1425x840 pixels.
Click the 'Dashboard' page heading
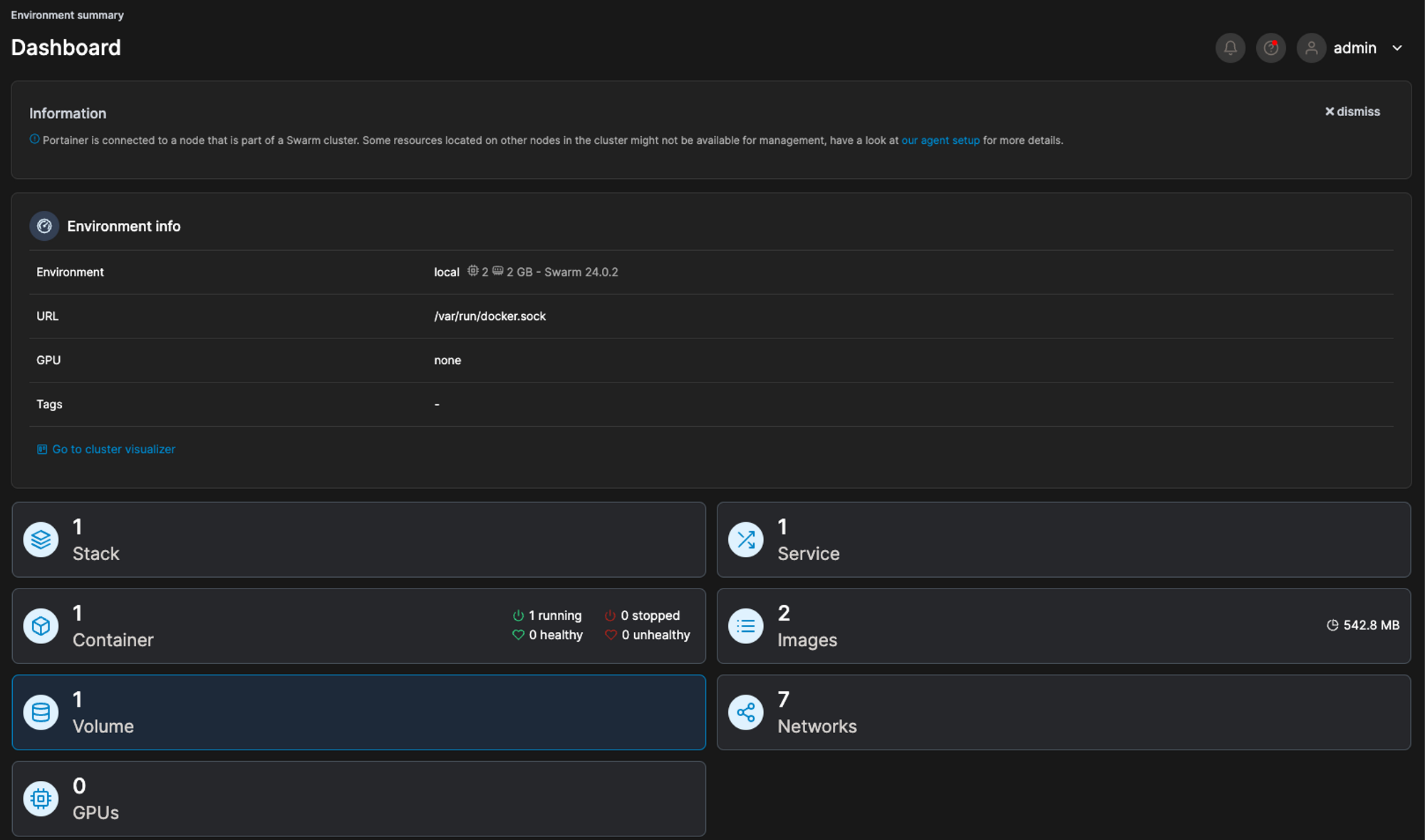66,47
